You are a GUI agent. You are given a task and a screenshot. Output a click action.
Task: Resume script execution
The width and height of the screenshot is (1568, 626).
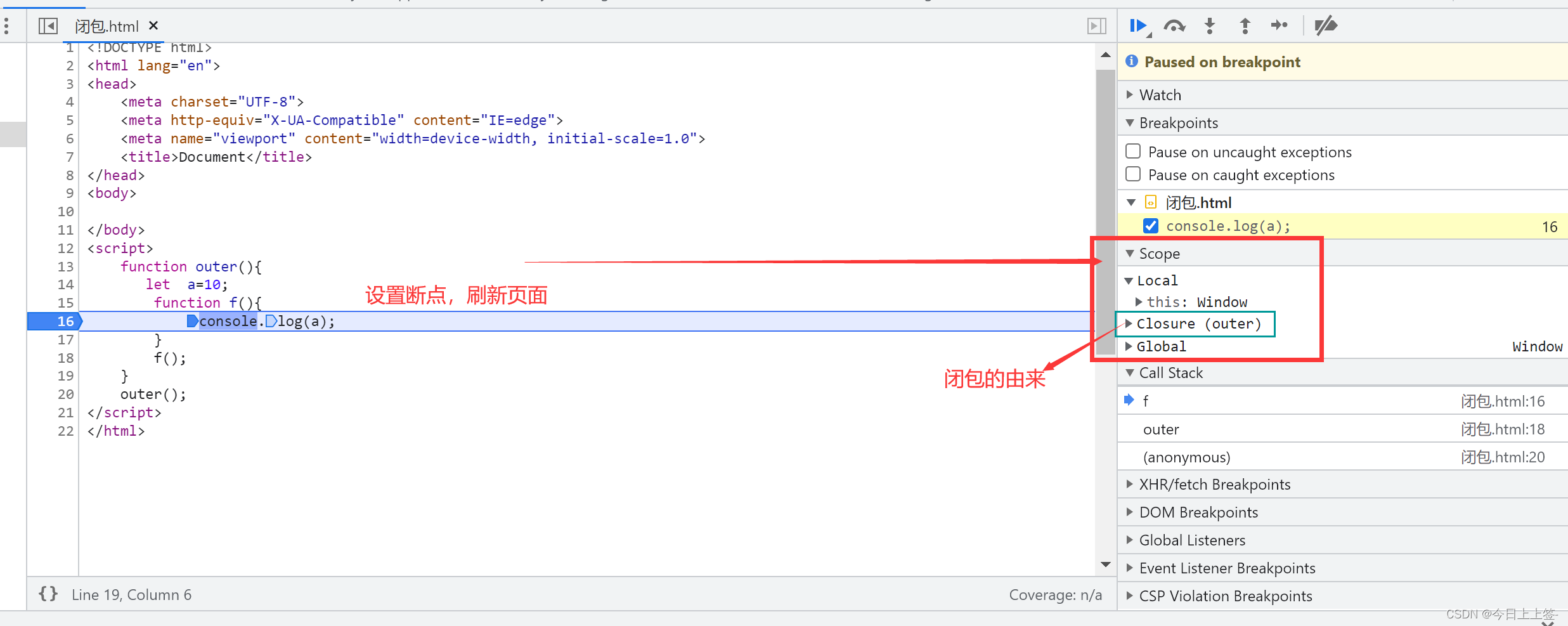[1139, 26]
